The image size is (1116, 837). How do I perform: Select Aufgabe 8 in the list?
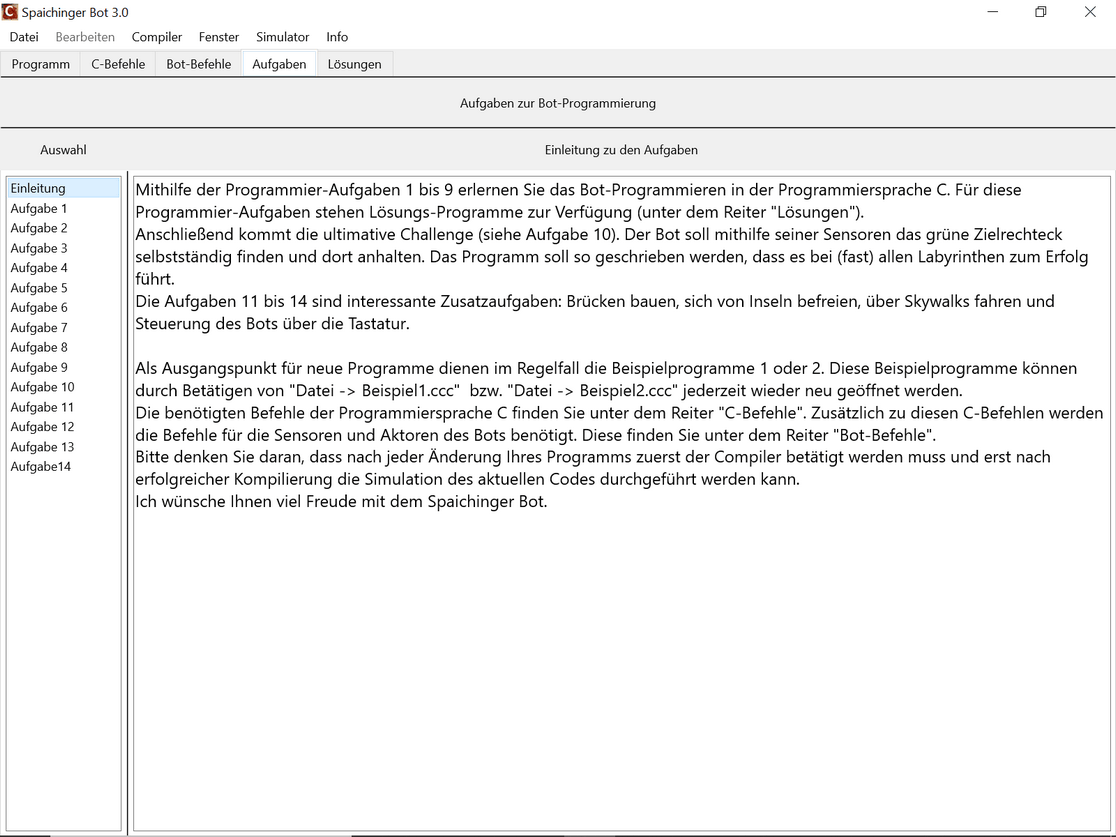tap(64, 347)
